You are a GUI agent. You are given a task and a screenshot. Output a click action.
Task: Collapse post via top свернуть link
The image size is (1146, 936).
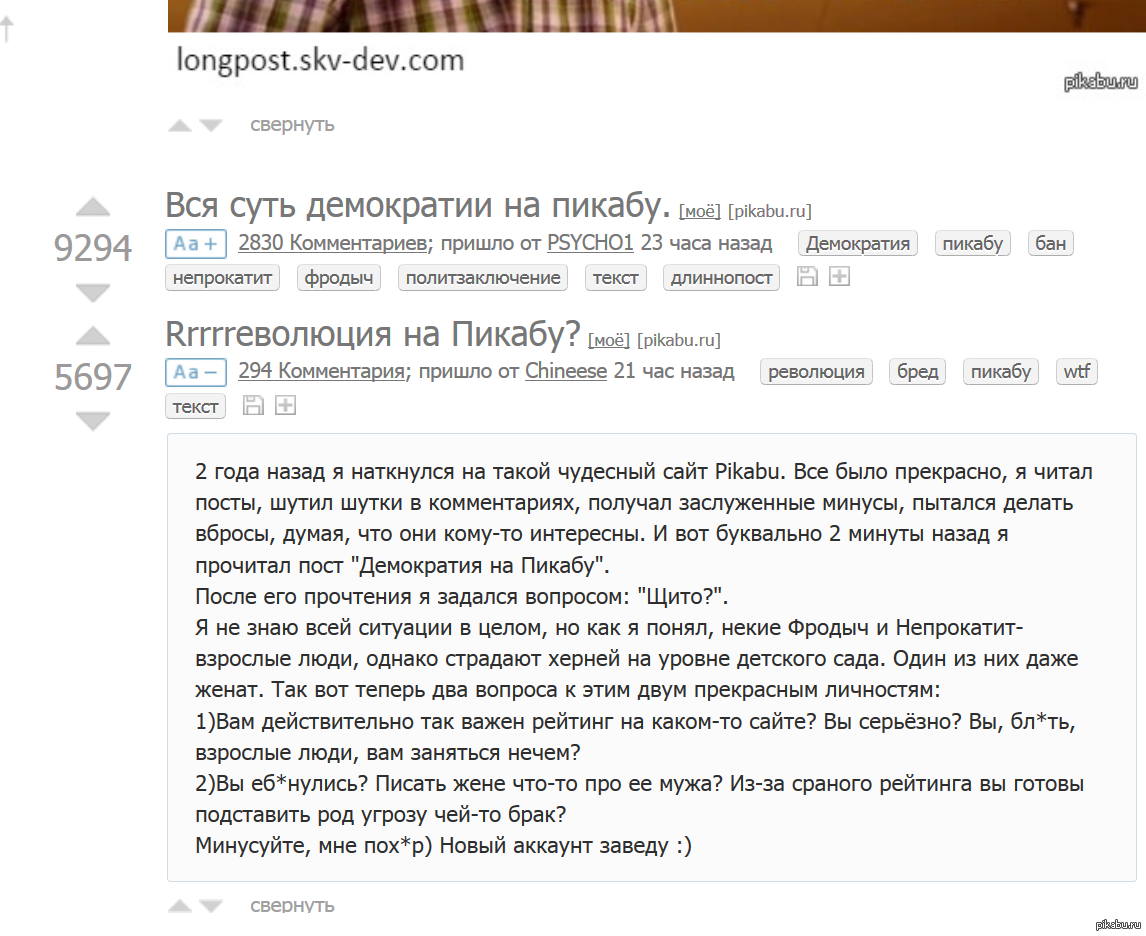click(292, 125)
